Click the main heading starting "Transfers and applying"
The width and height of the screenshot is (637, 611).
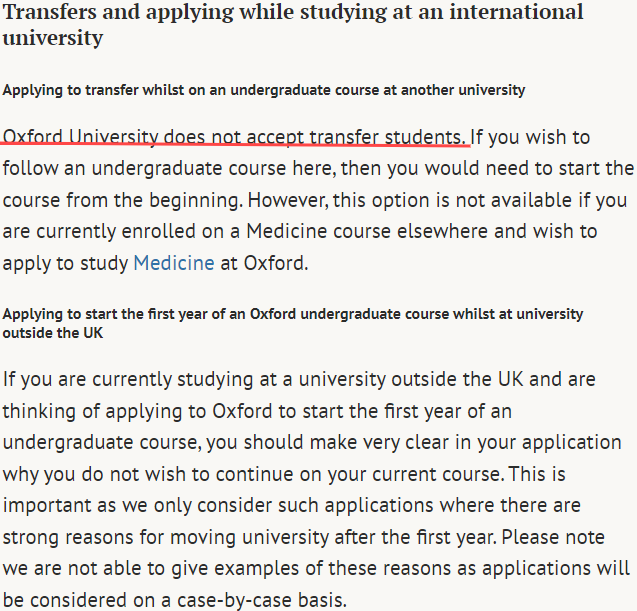pos(293,25)
